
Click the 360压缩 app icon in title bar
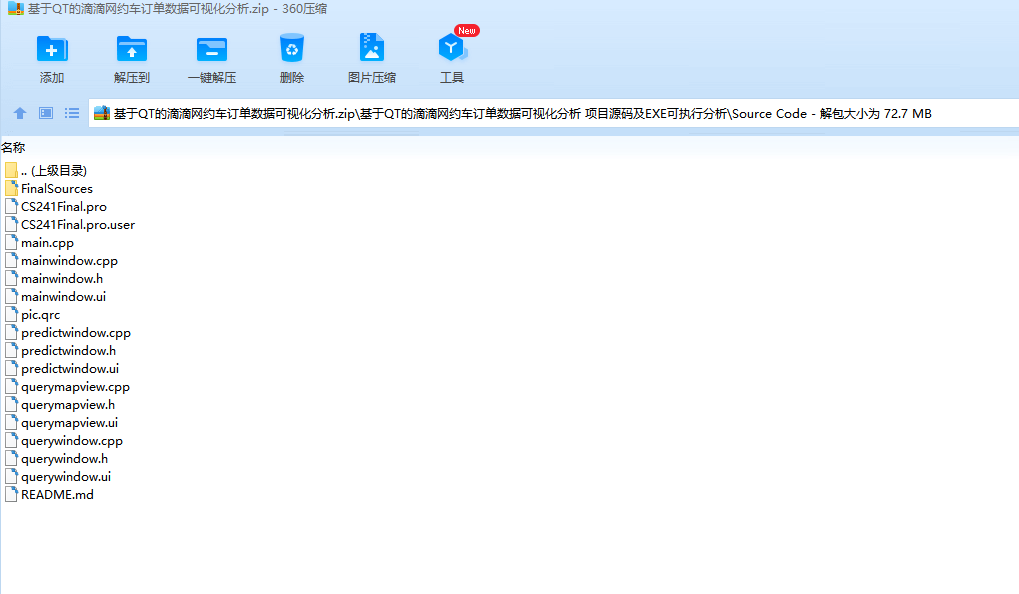point(16,8)
